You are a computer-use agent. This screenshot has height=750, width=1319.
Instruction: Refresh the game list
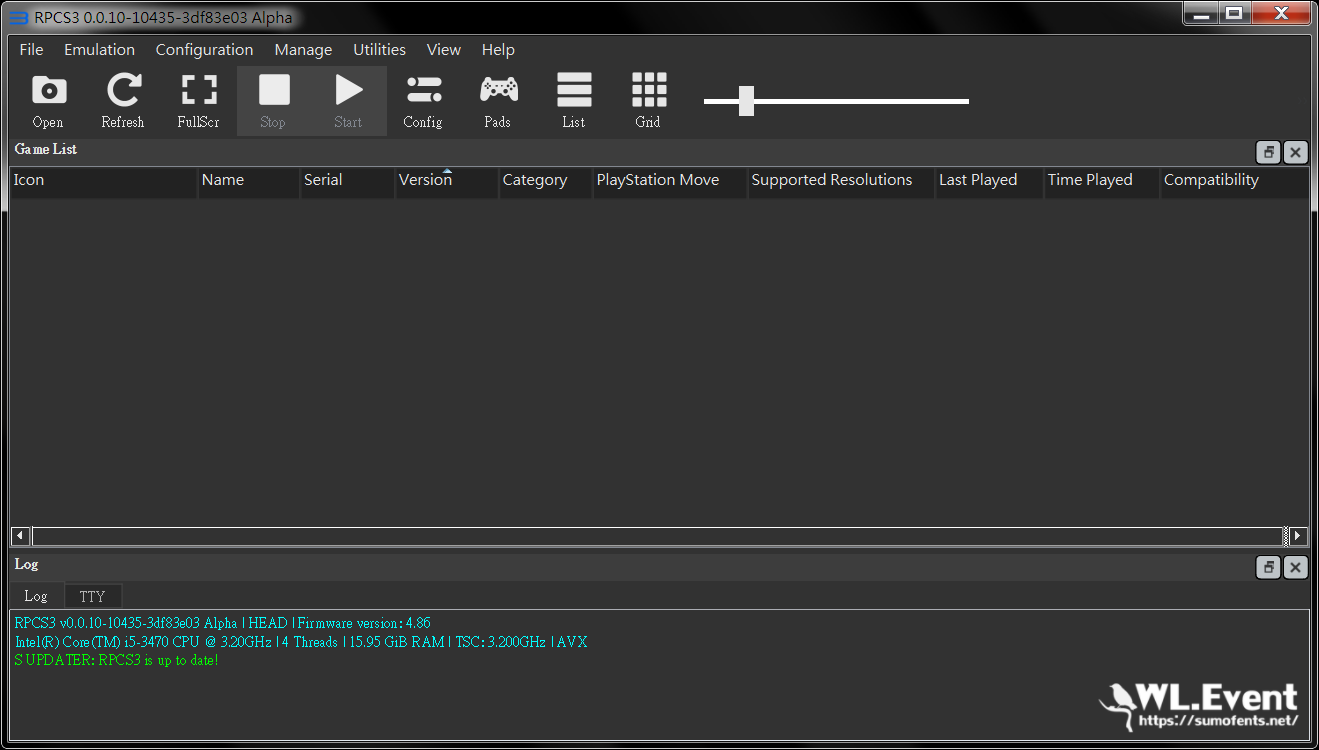[x=123, y=100]
